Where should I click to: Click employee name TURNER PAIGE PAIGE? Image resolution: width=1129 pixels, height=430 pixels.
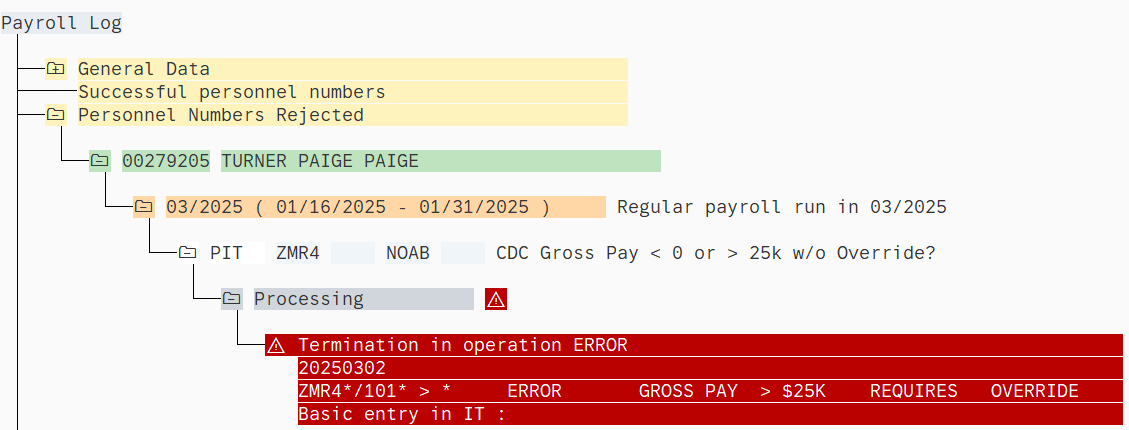[319, 161]
